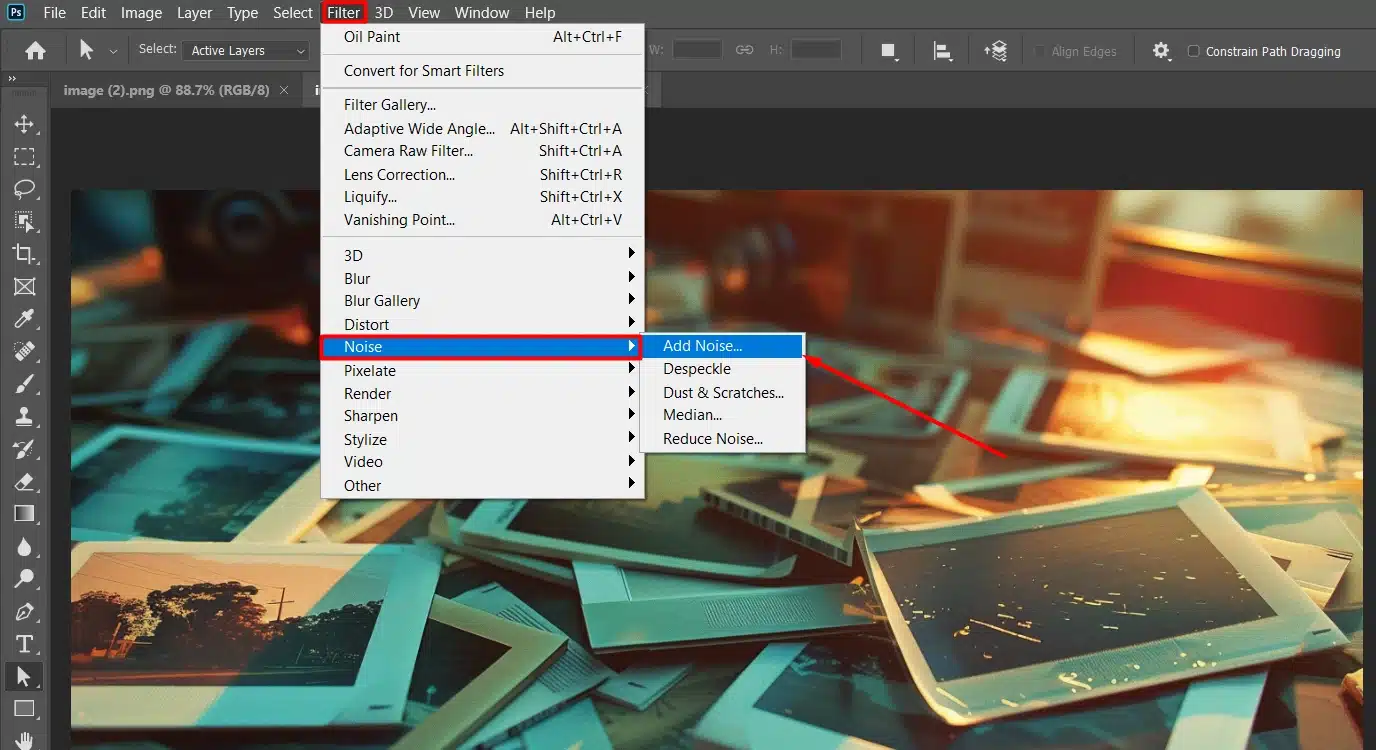Open the Type menu
Image resolution: width=1376 pixels, height=750 pixels.
(x=242, y=13)
